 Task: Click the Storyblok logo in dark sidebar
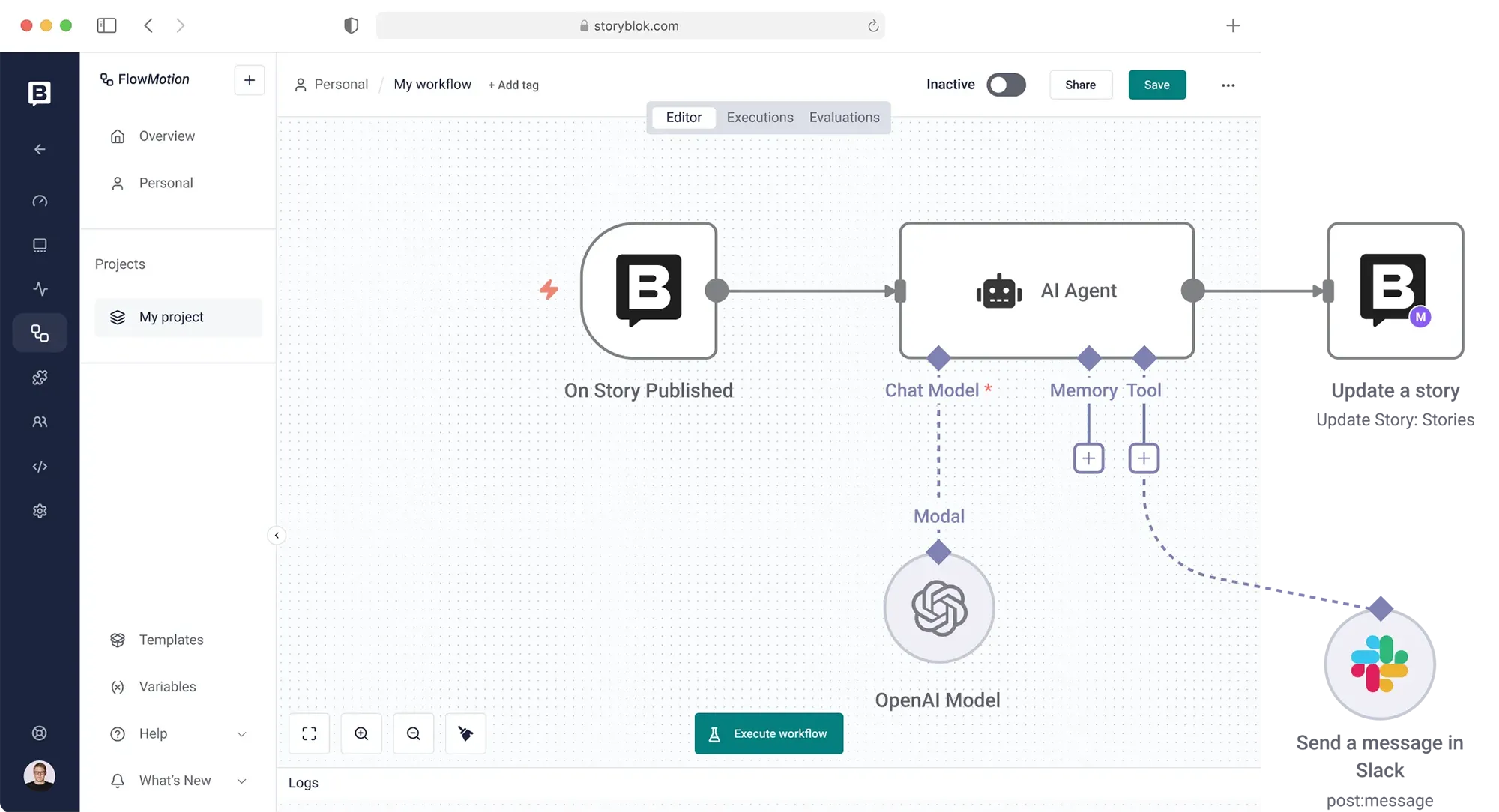(40, 94)
